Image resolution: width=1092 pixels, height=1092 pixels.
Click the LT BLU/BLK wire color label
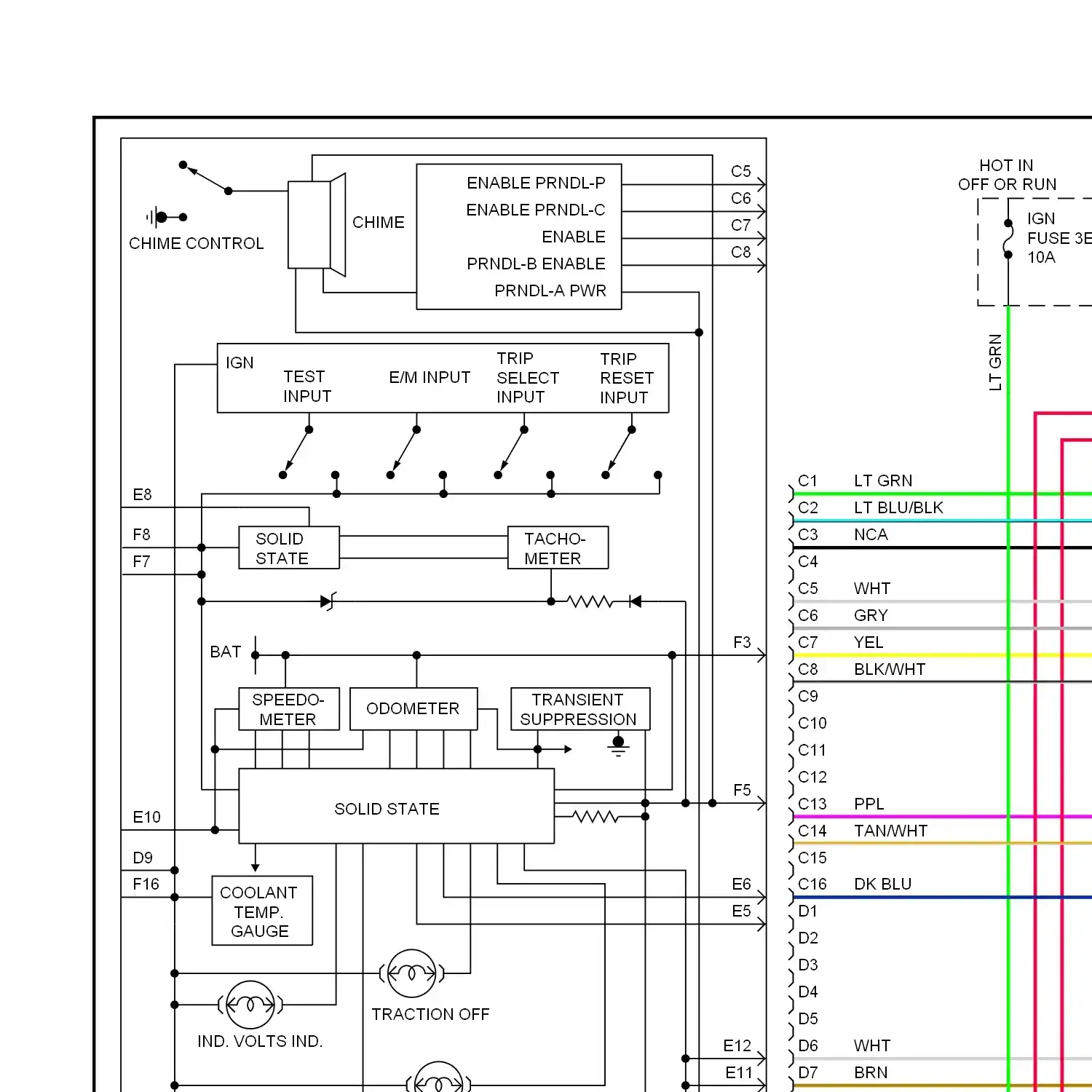pos(898,507)
